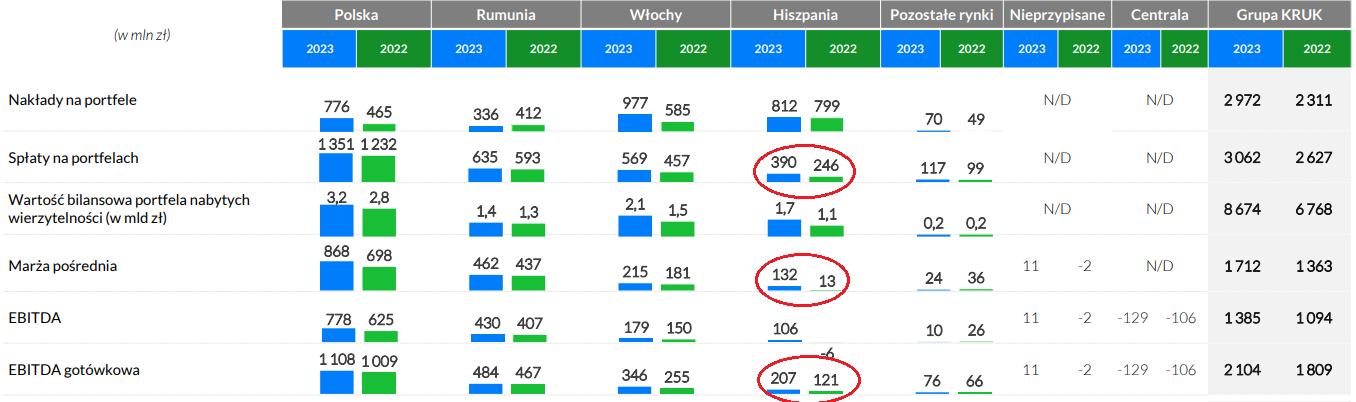Click value 799 in Hiszpania Nakłady
Screen dimensions: 1356x402
[x=827, y=106]
